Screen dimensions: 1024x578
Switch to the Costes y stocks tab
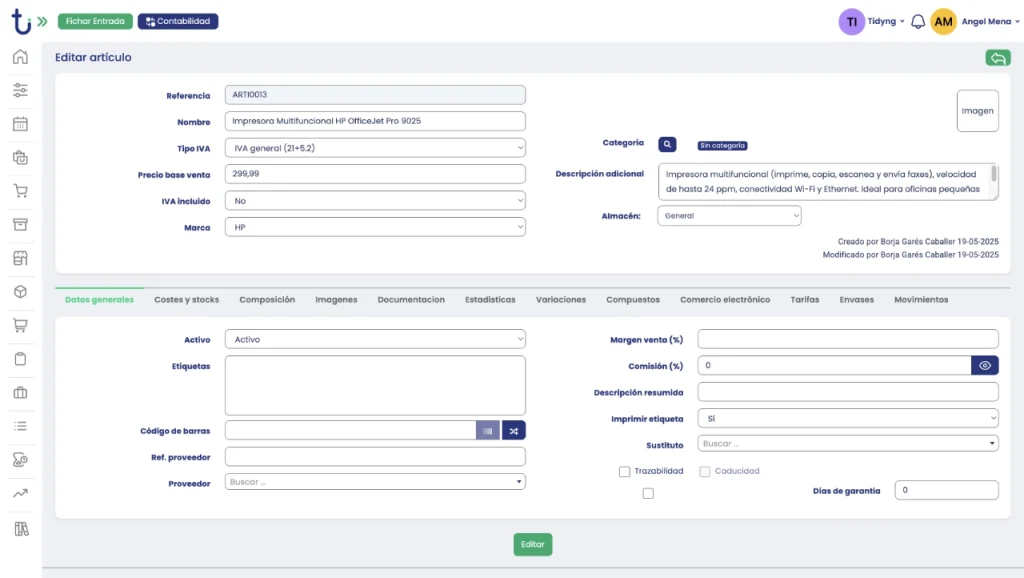pyautogui.click(x=186, y=299)
